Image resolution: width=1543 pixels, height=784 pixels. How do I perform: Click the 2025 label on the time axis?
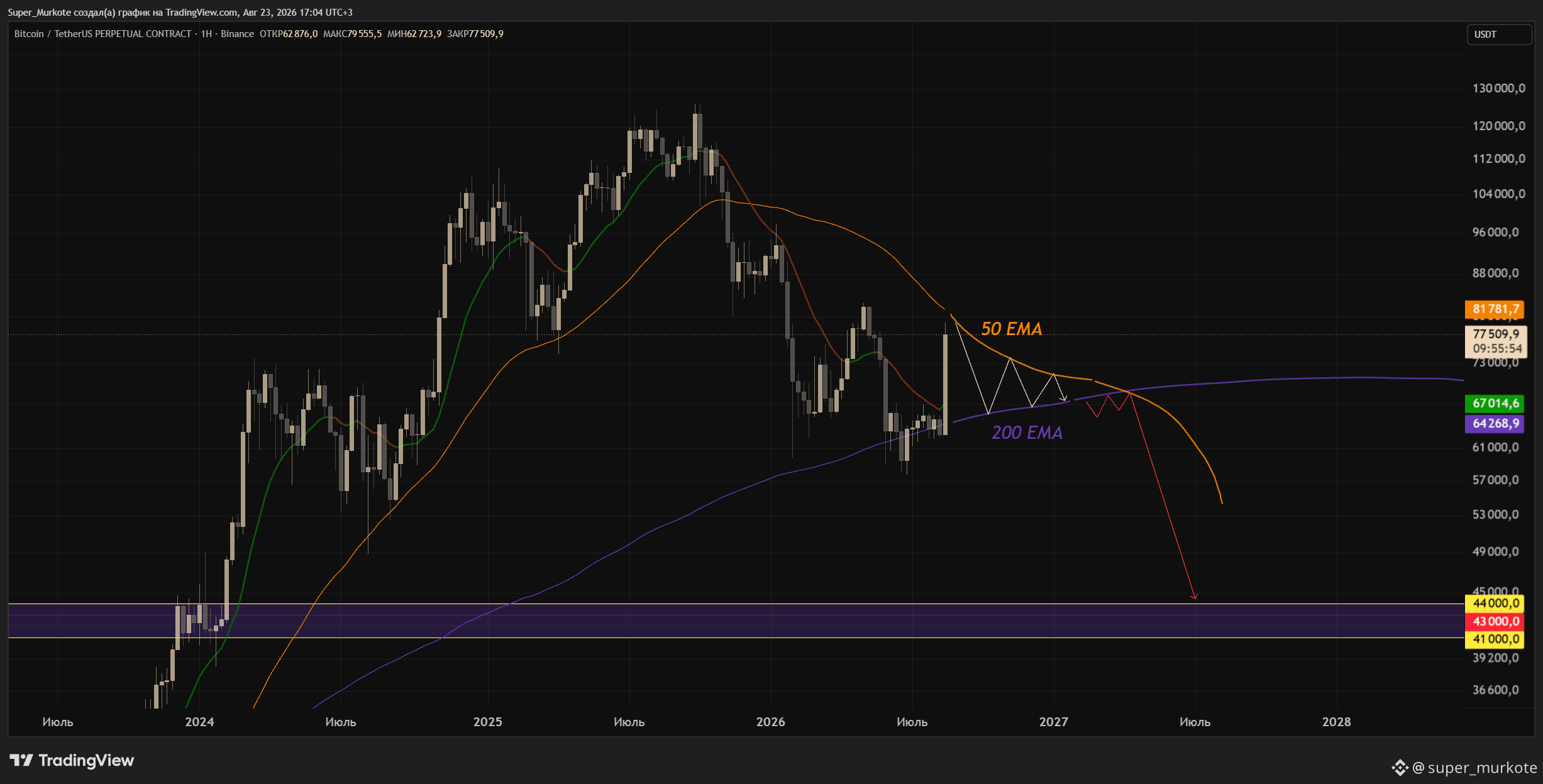(x=488, y=722)
